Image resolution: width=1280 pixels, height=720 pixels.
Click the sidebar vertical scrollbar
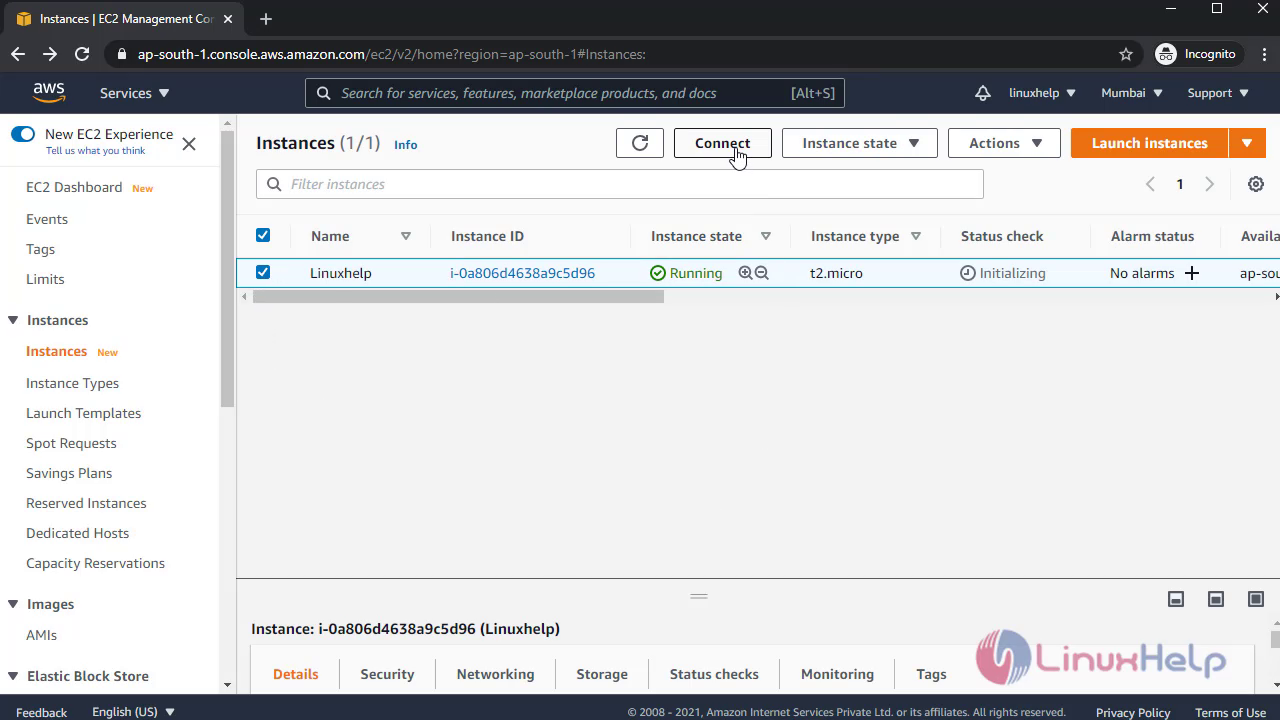click(228, 270)
